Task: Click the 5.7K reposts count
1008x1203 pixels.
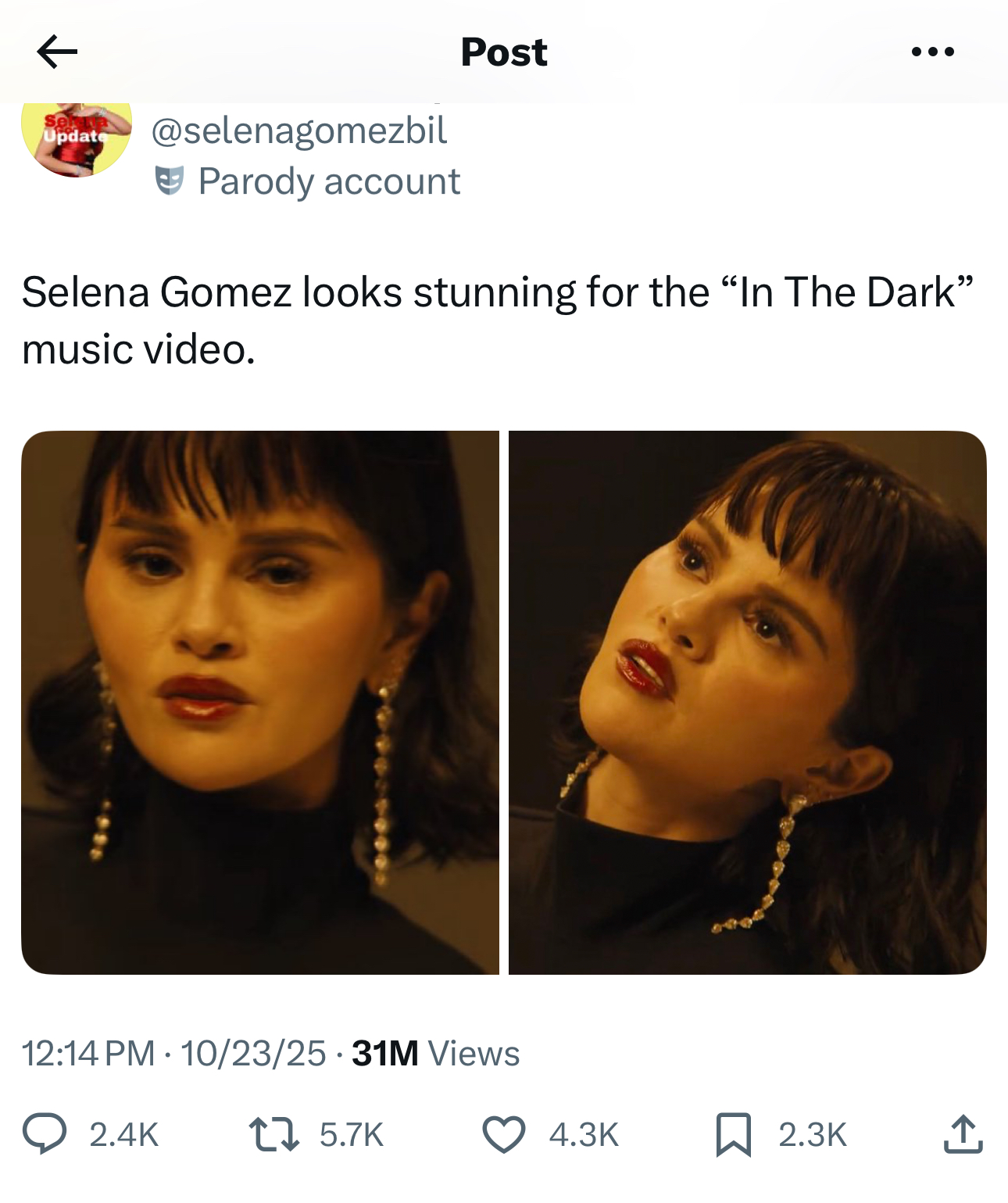Action: point(352,1135)
